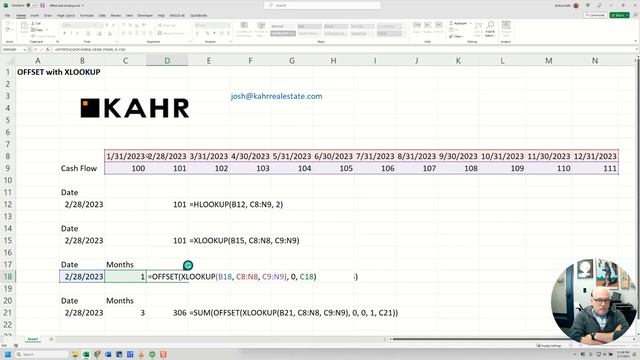Open the Insert tab
This screenshot has width=640, height=360.
point(35,16)
